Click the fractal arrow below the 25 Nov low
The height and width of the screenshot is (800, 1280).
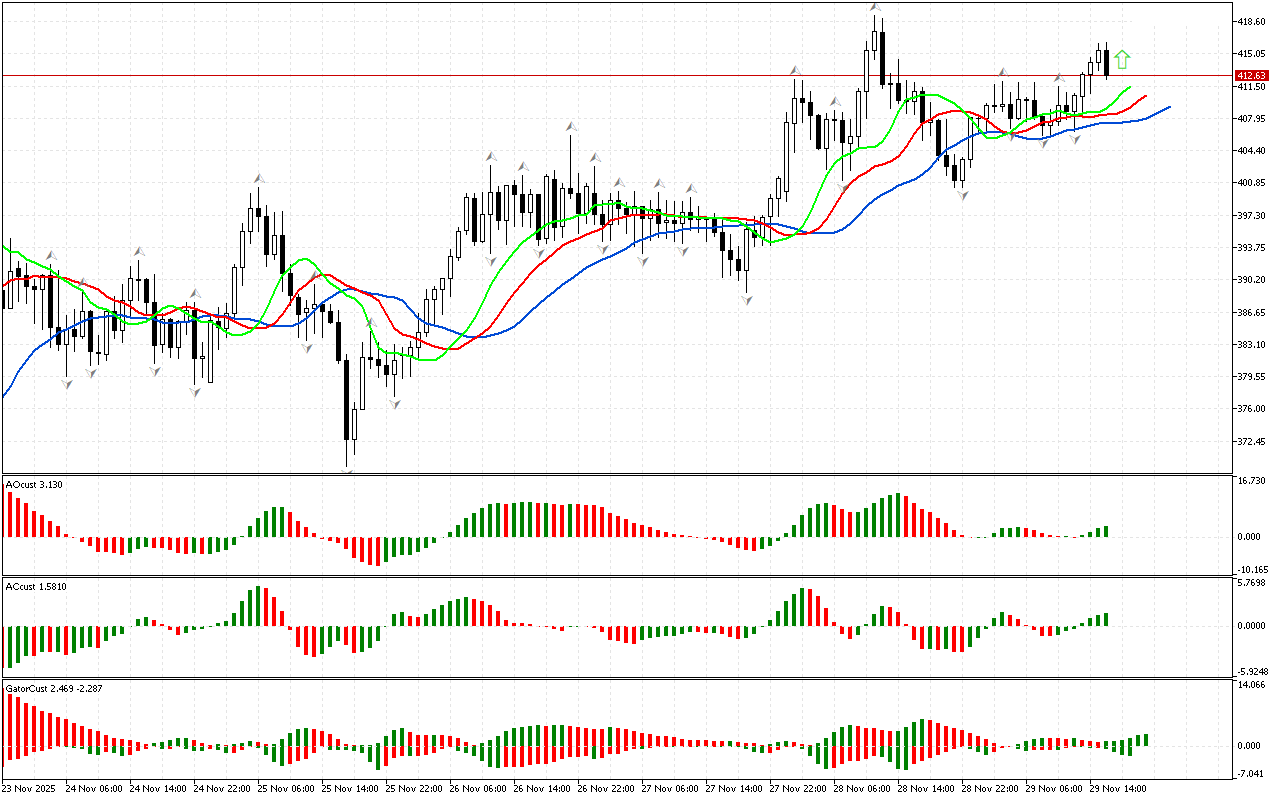tap(349, 472)
